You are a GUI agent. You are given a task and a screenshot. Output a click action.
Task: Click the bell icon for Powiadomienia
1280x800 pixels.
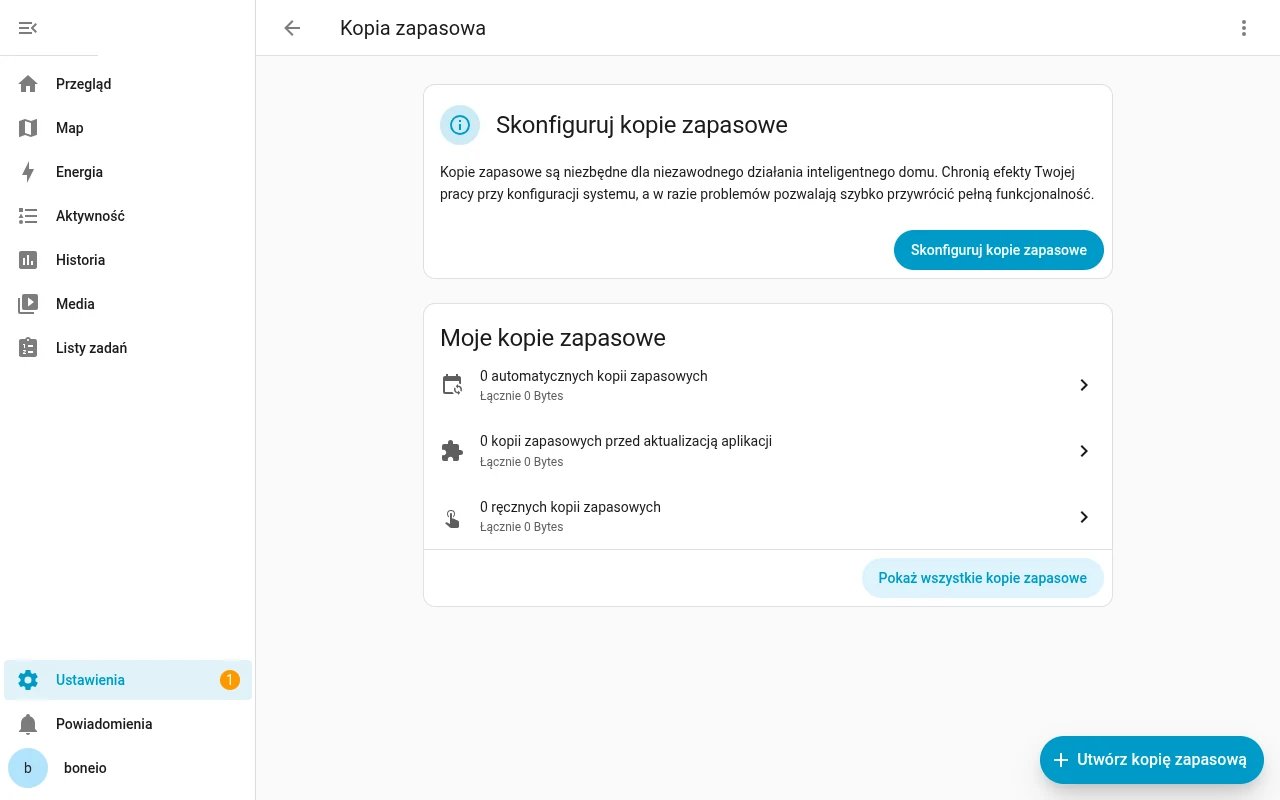(x=28, y=724)
